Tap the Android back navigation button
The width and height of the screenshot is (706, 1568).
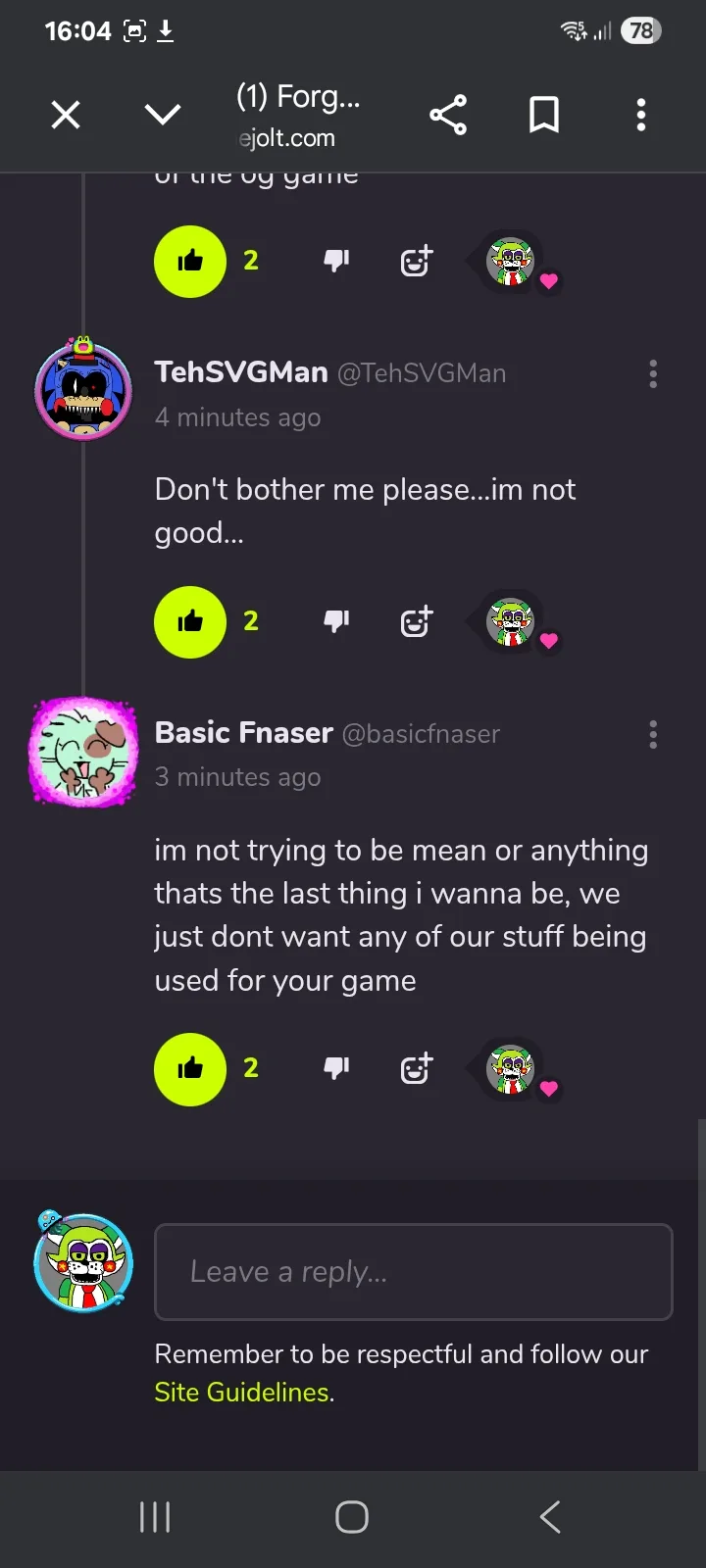coord(550,1517)
